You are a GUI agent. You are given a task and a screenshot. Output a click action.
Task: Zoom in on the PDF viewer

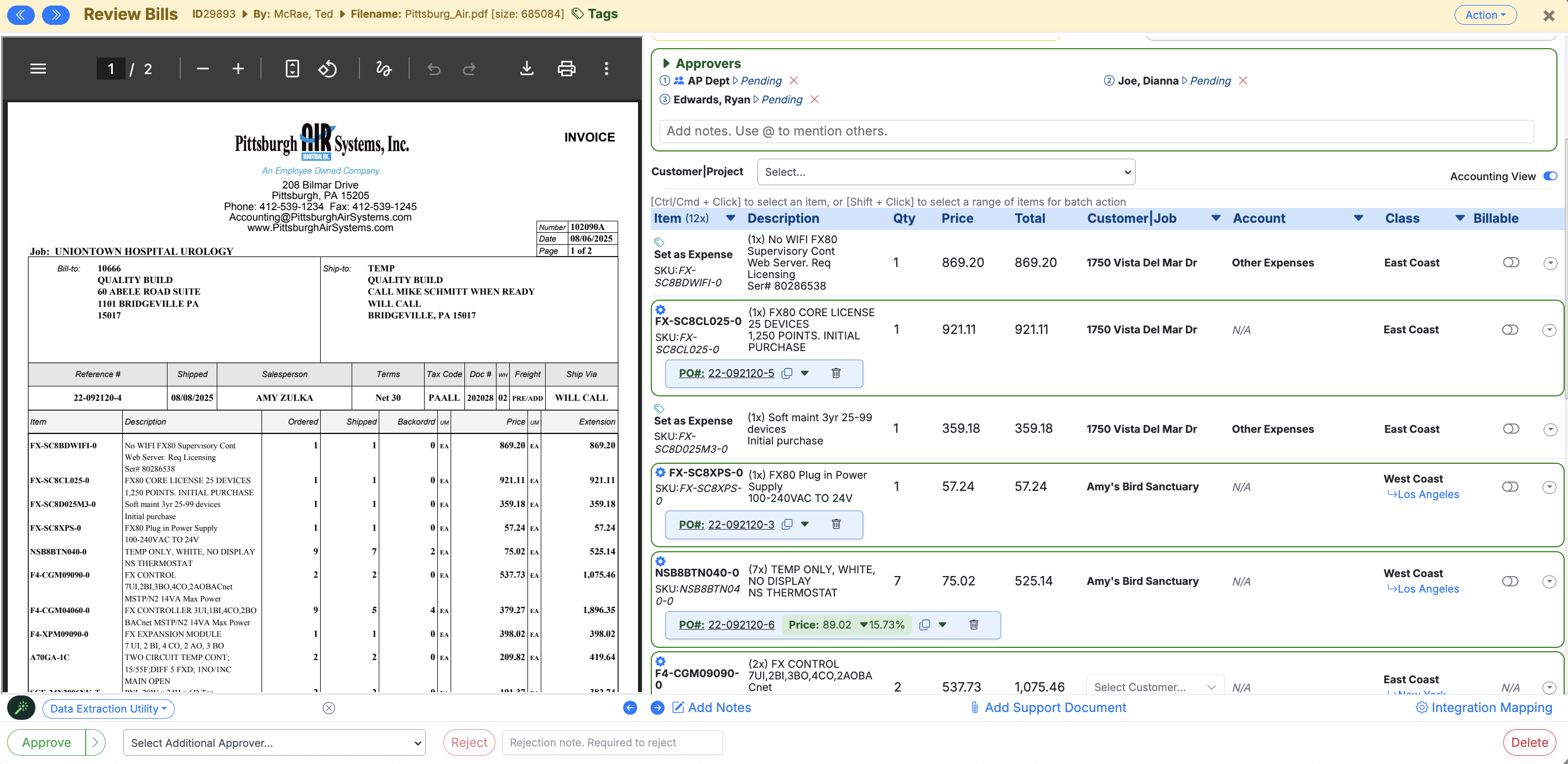click(238, 69)
